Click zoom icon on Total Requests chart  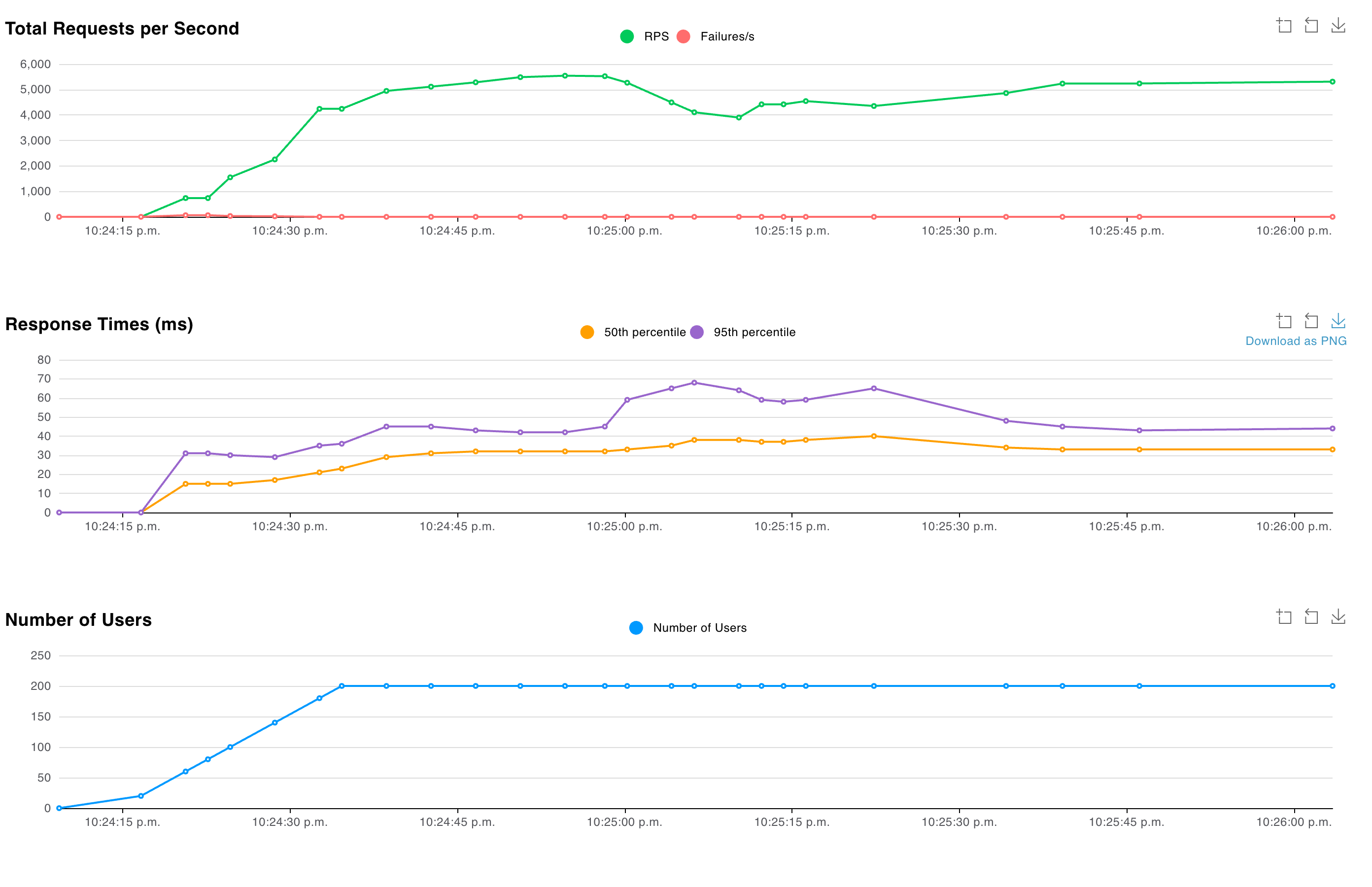click(1284, 25)
